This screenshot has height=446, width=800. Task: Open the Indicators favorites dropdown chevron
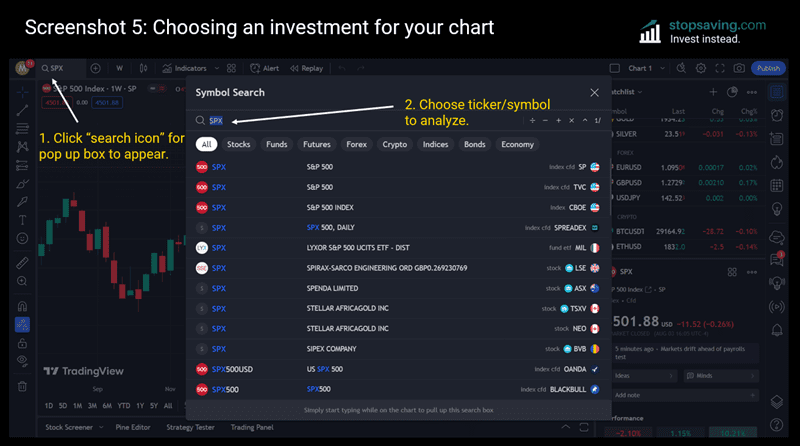(217, 68)
